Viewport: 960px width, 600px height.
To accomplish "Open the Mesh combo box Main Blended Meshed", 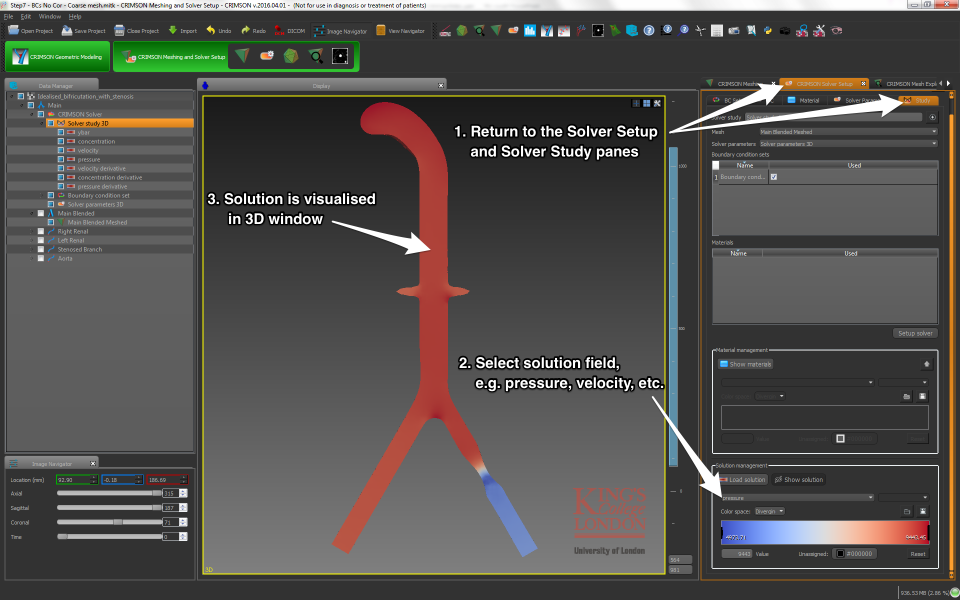I will [x=846, y=131].
